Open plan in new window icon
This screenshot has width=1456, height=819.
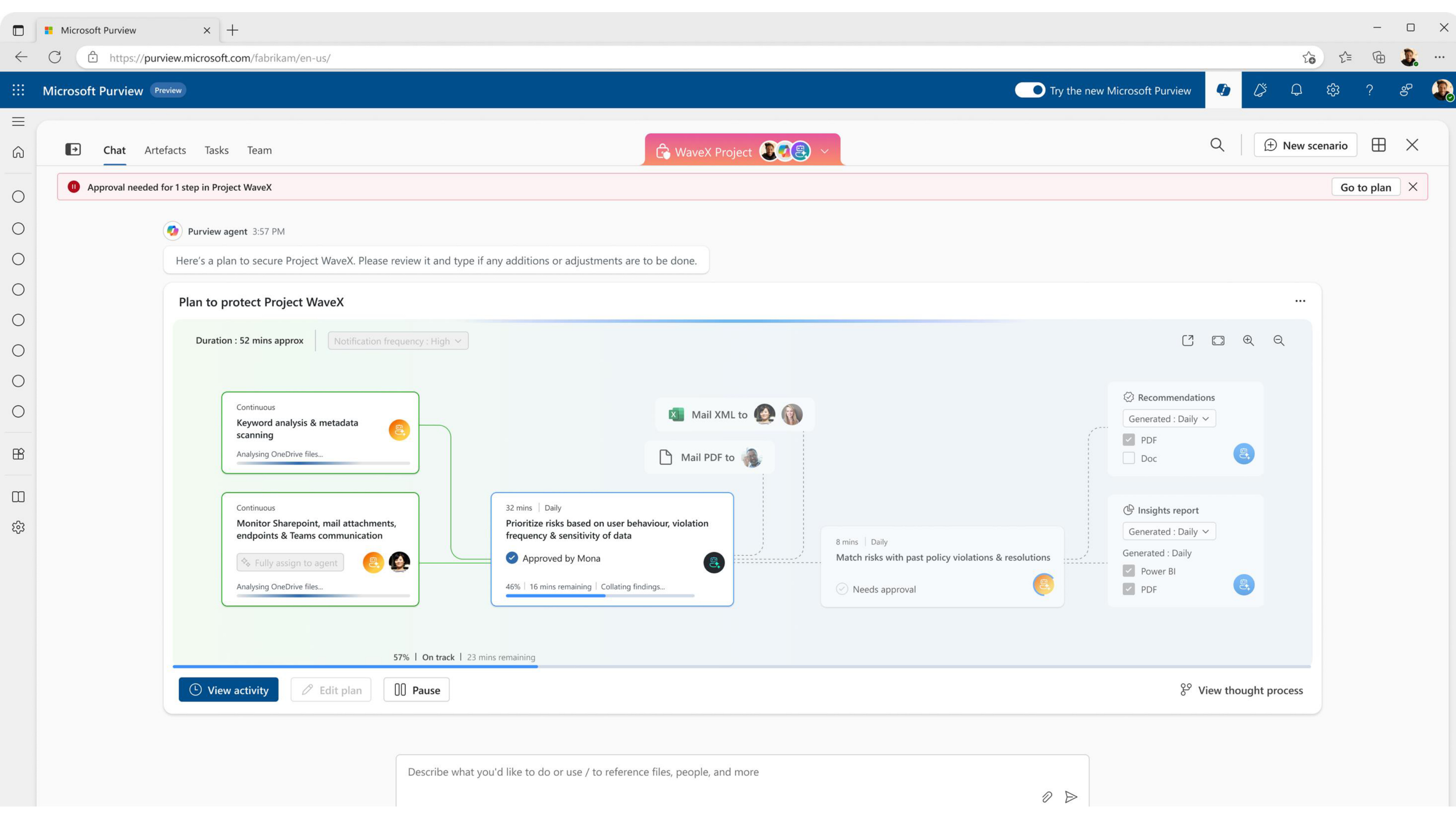tap(1188, 341)
